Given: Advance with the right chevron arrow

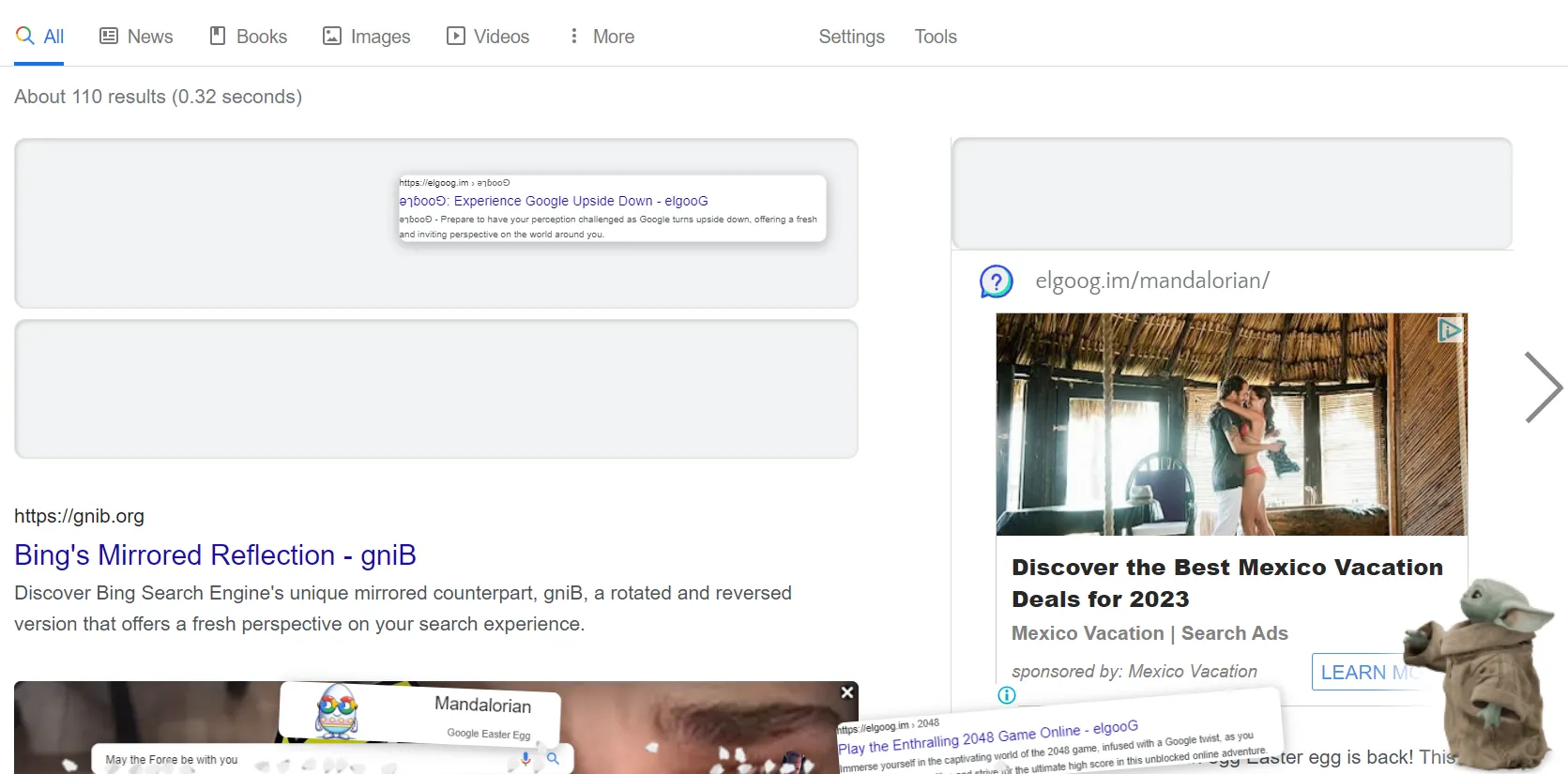Looking at the screenshot, I should coord(1543,387).
